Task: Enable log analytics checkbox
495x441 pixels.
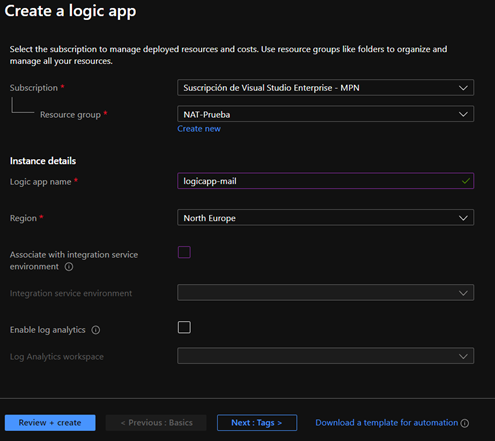Action: click(184, 327)
